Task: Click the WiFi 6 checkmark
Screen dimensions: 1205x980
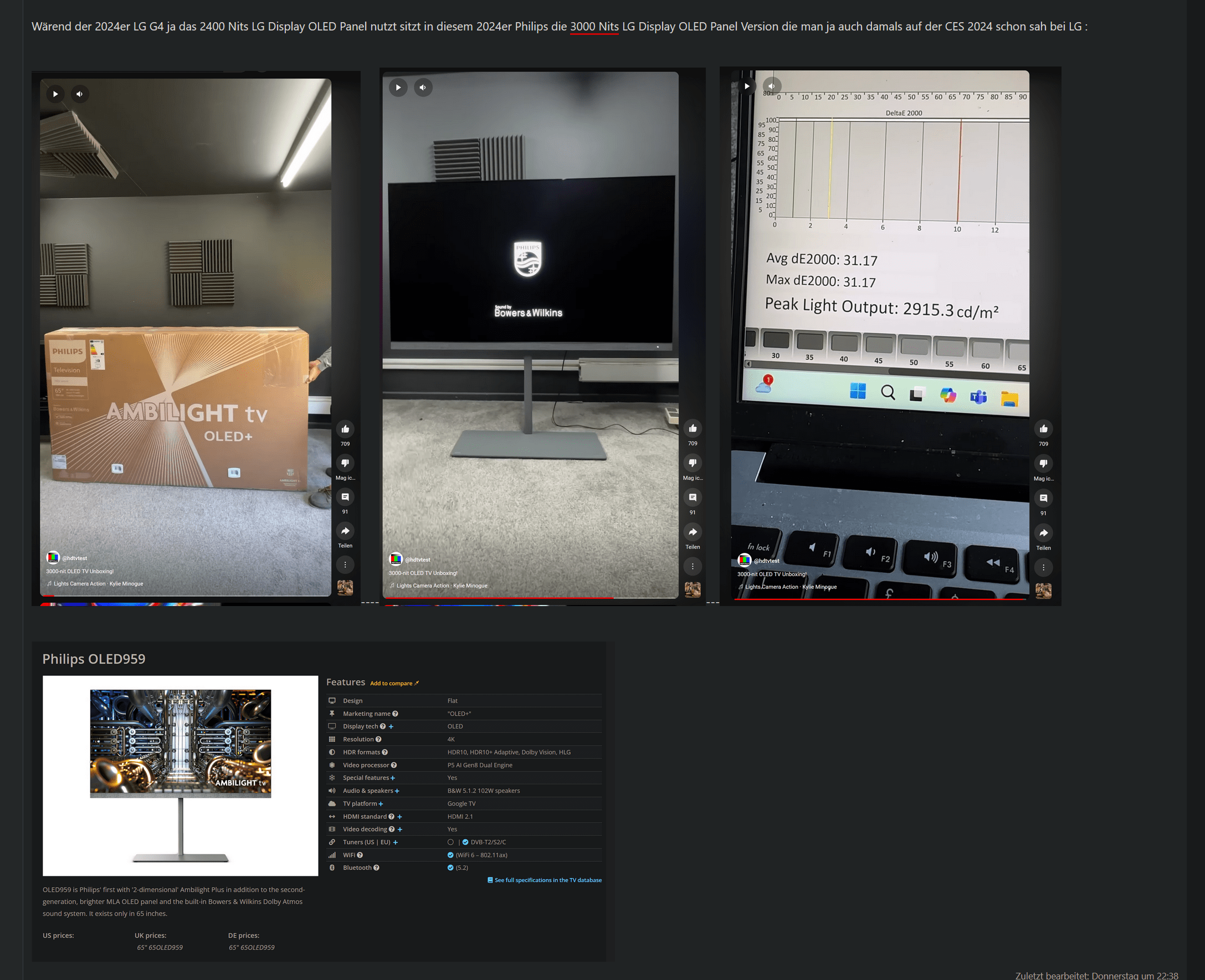Action: pos(450,855)
